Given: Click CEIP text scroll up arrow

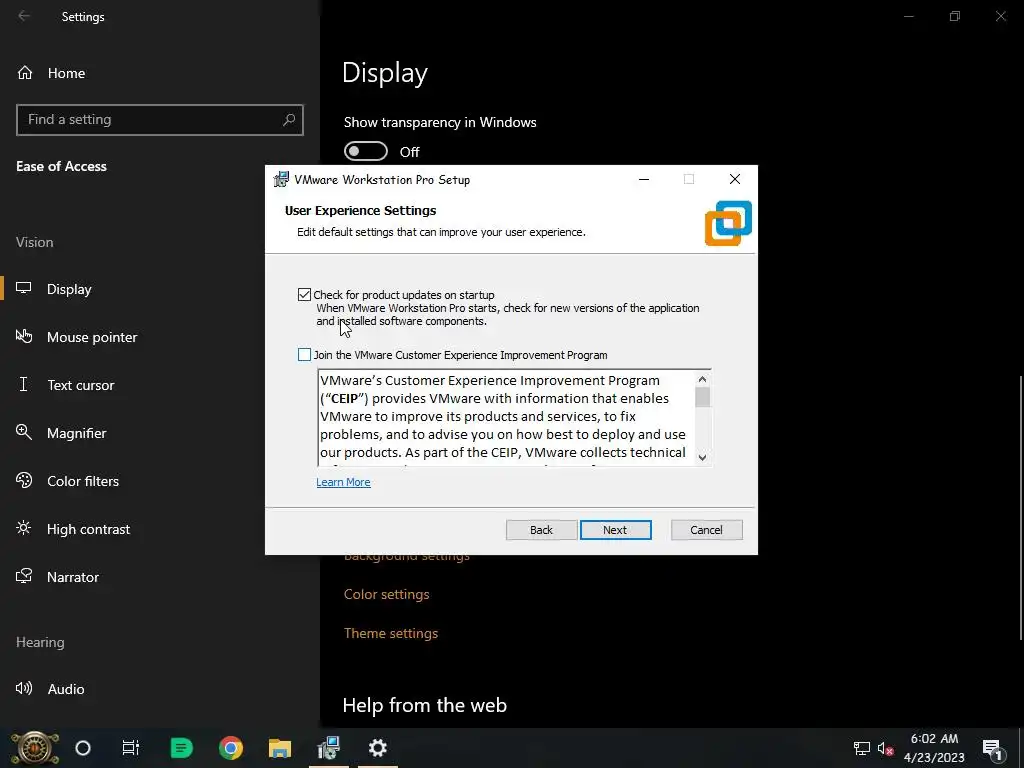Looking at the screenshot, I should (x=702, y=379).
